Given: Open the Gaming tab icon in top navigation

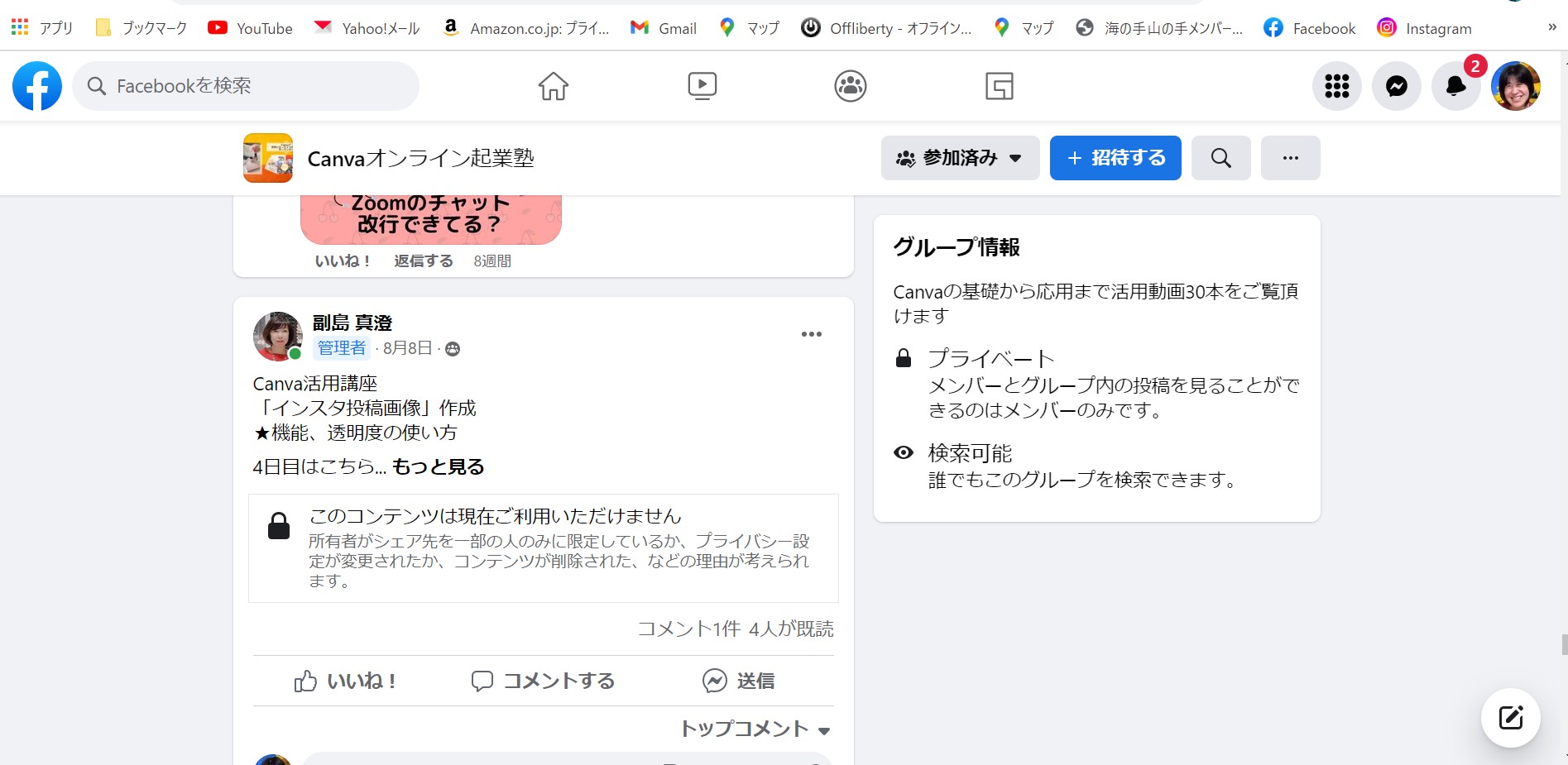Looking at the screenshot, I should point(1000,86).
